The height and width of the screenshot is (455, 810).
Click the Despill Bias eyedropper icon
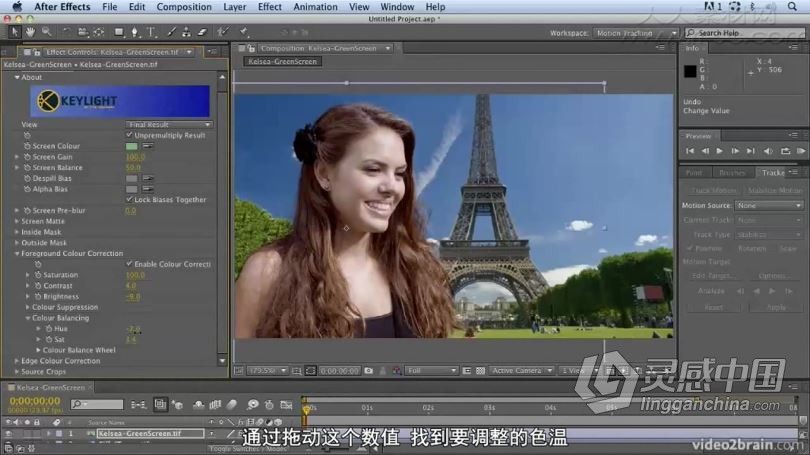pyautogui.click(x=148, y=178)
